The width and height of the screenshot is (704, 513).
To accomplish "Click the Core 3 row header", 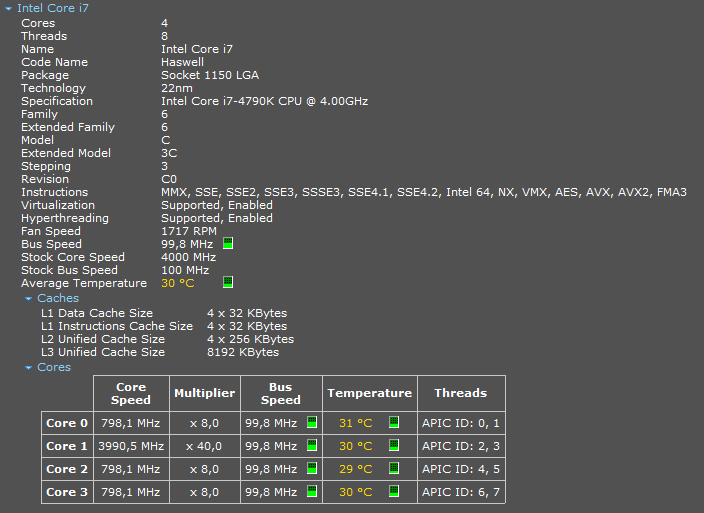I will pyautogui.click(x=67, y=492).
